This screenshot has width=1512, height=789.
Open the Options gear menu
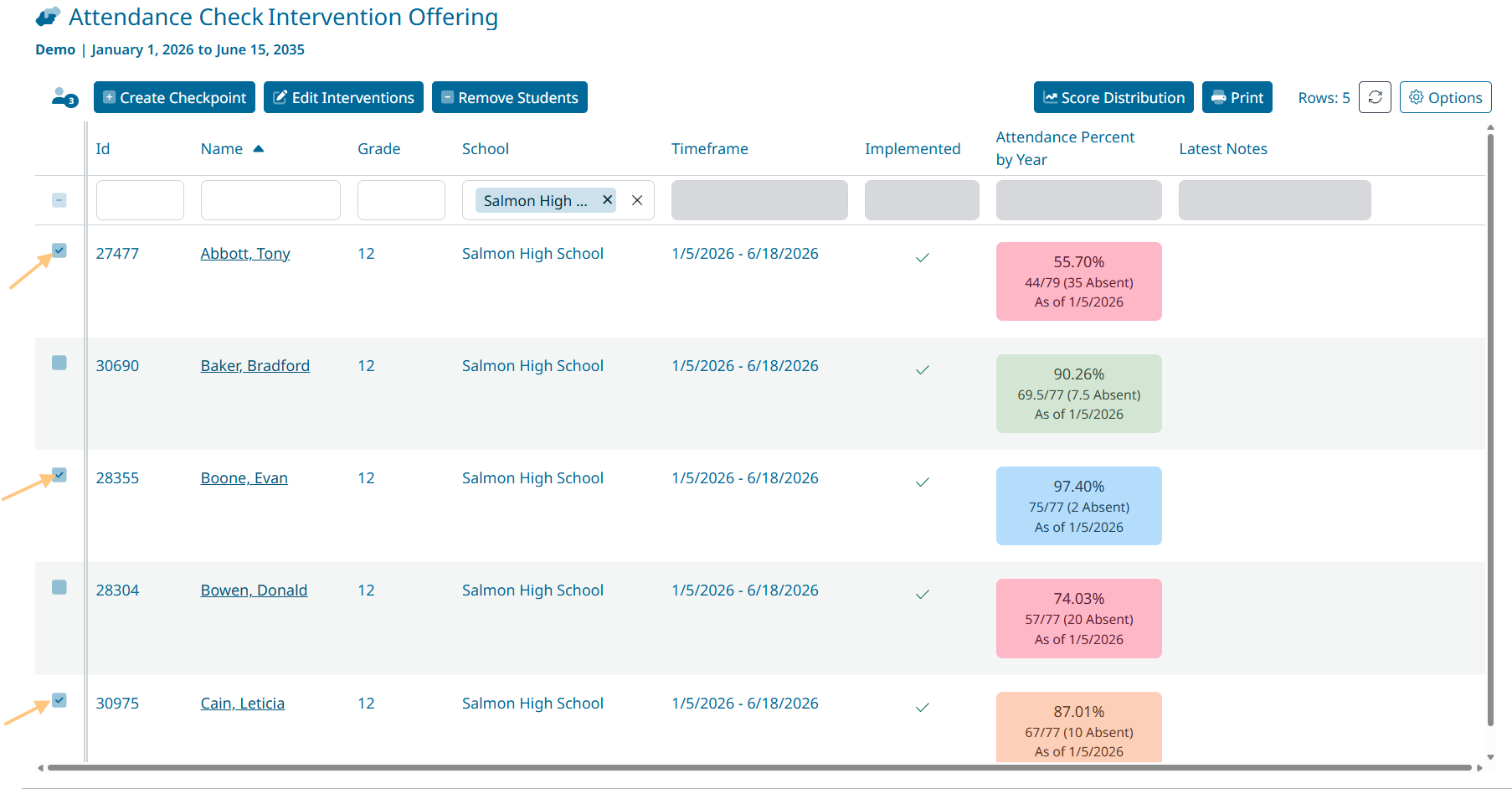pos(1445,97)
